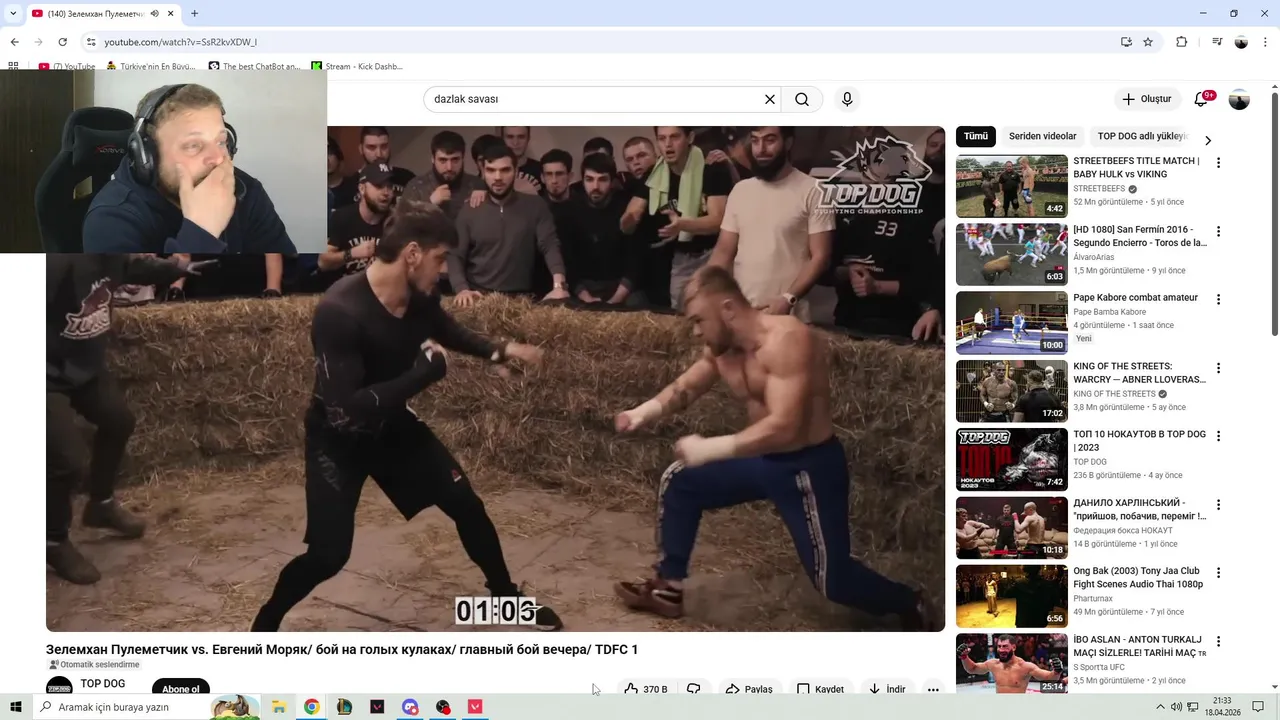The height and width of the screenshot is (720, 1280).
Task: Start voice search with the microphone
Action: click(847, 99)
